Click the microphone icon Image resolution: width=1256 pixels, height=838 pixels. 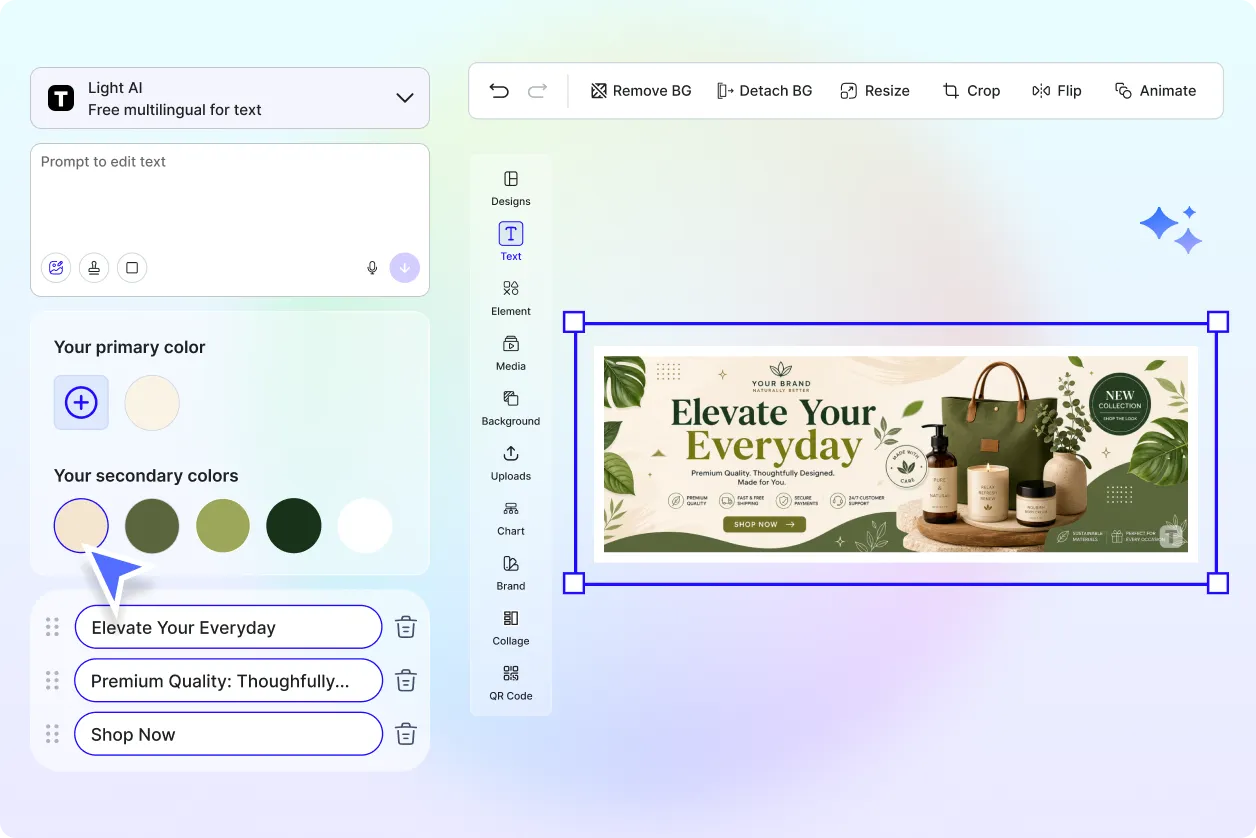tap(372, 268)
